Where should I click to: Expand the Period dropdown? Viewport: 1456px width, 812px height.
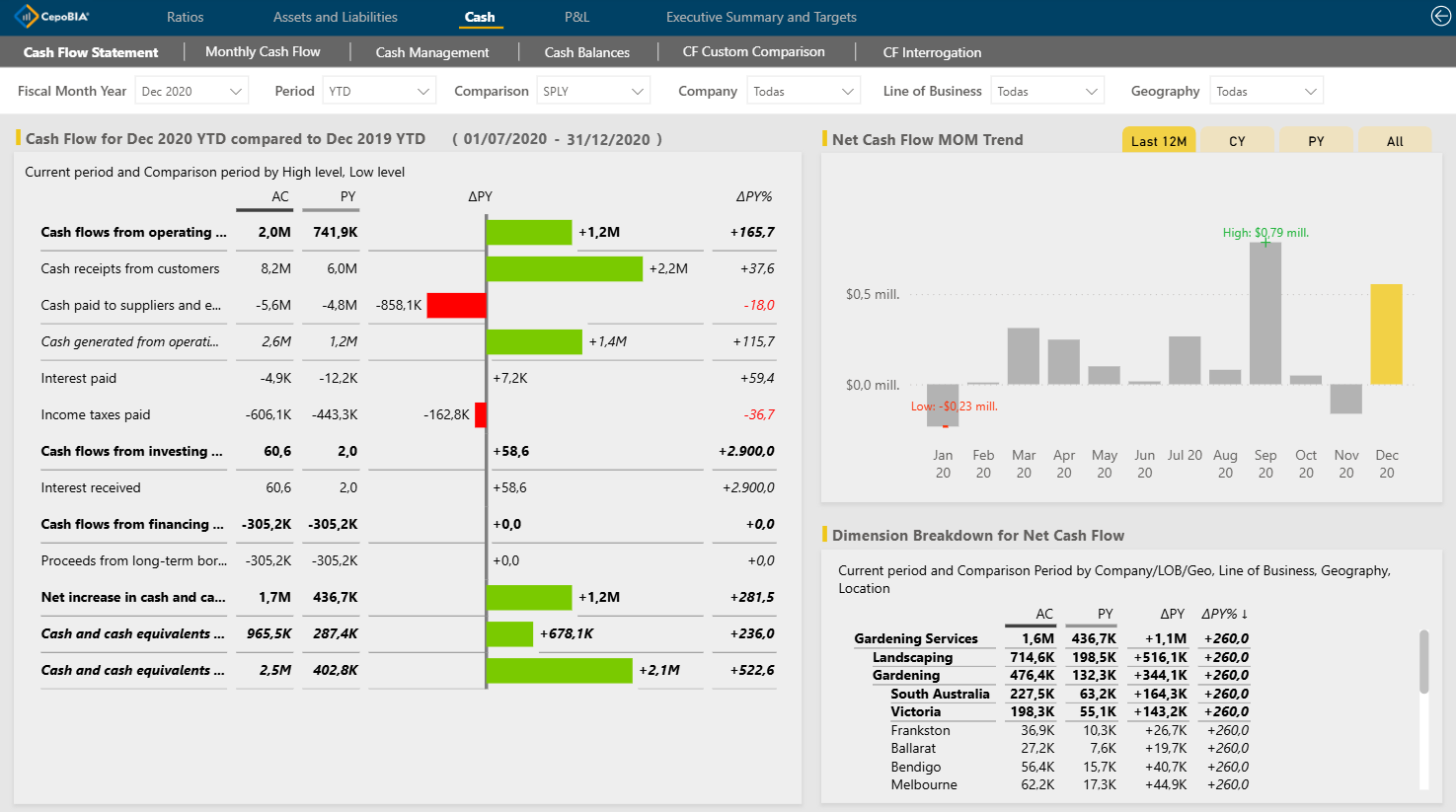tap(380, 91)
